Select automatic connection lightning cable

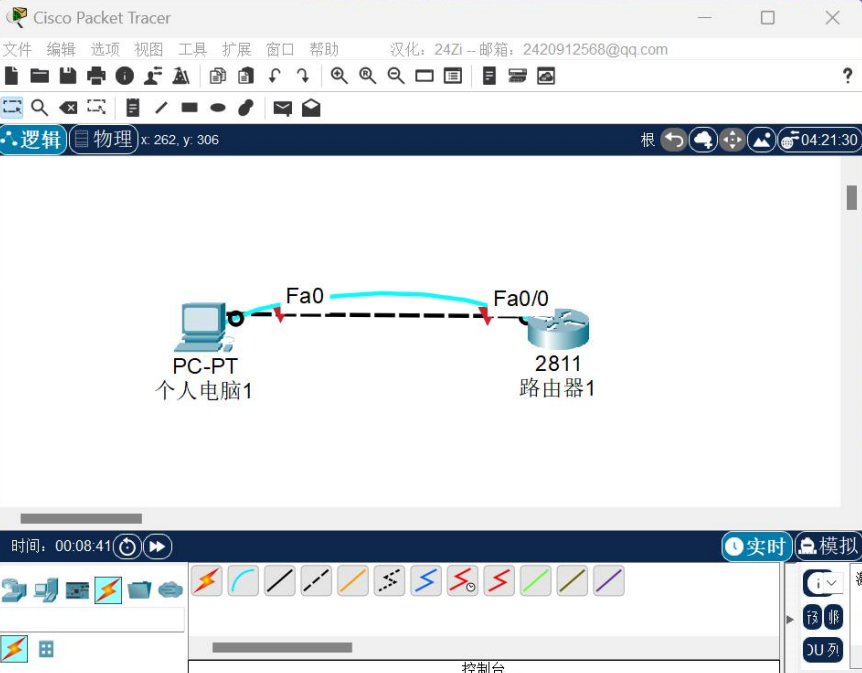pyautogui.click(x=207, y=581)
